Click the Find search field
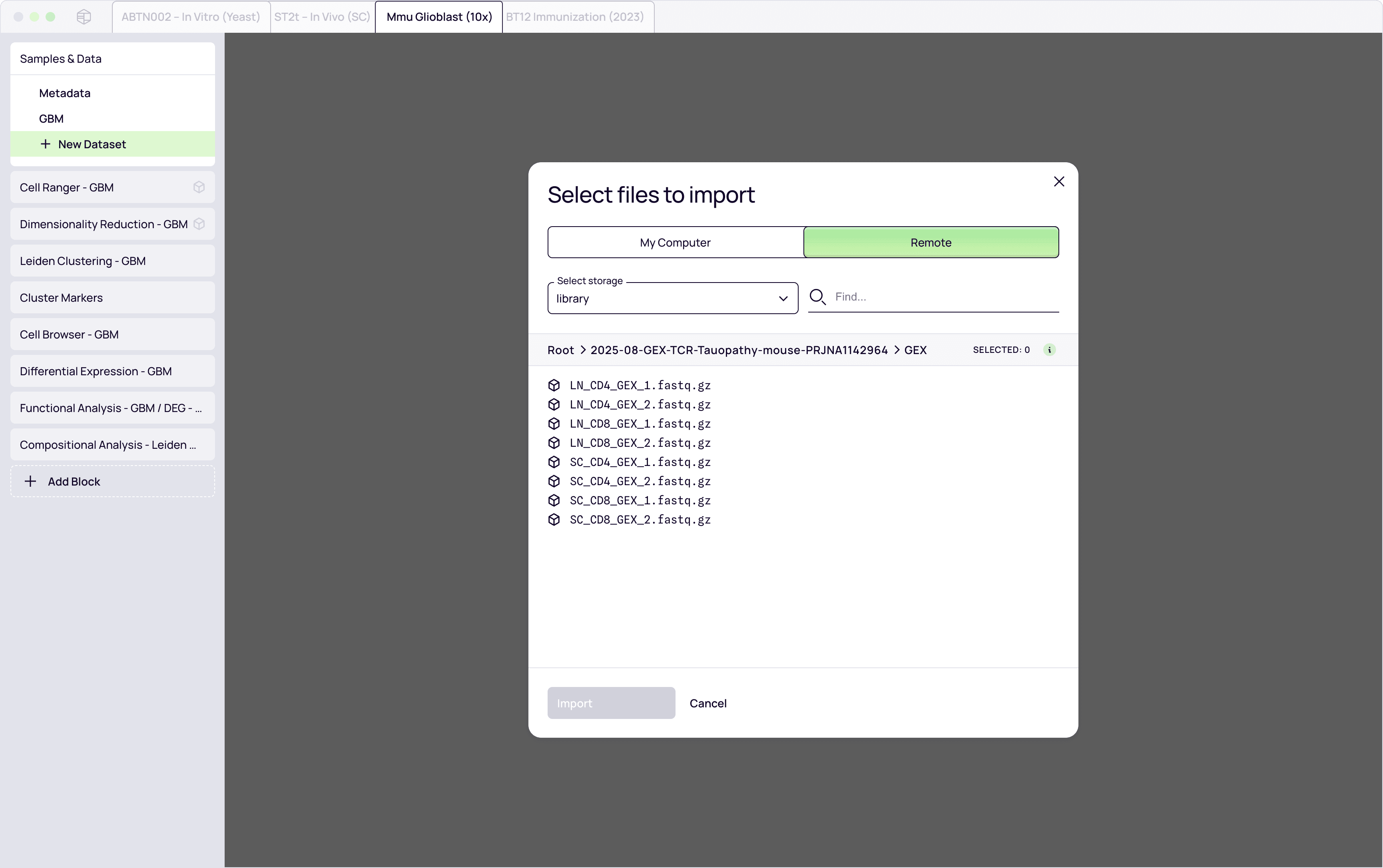 (944, 297)
